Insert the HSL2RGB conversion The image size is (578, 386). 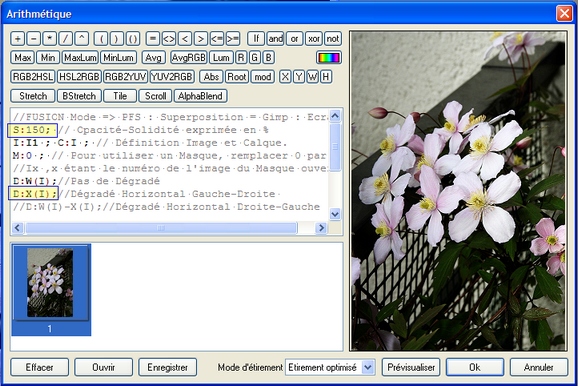(79, 77)
